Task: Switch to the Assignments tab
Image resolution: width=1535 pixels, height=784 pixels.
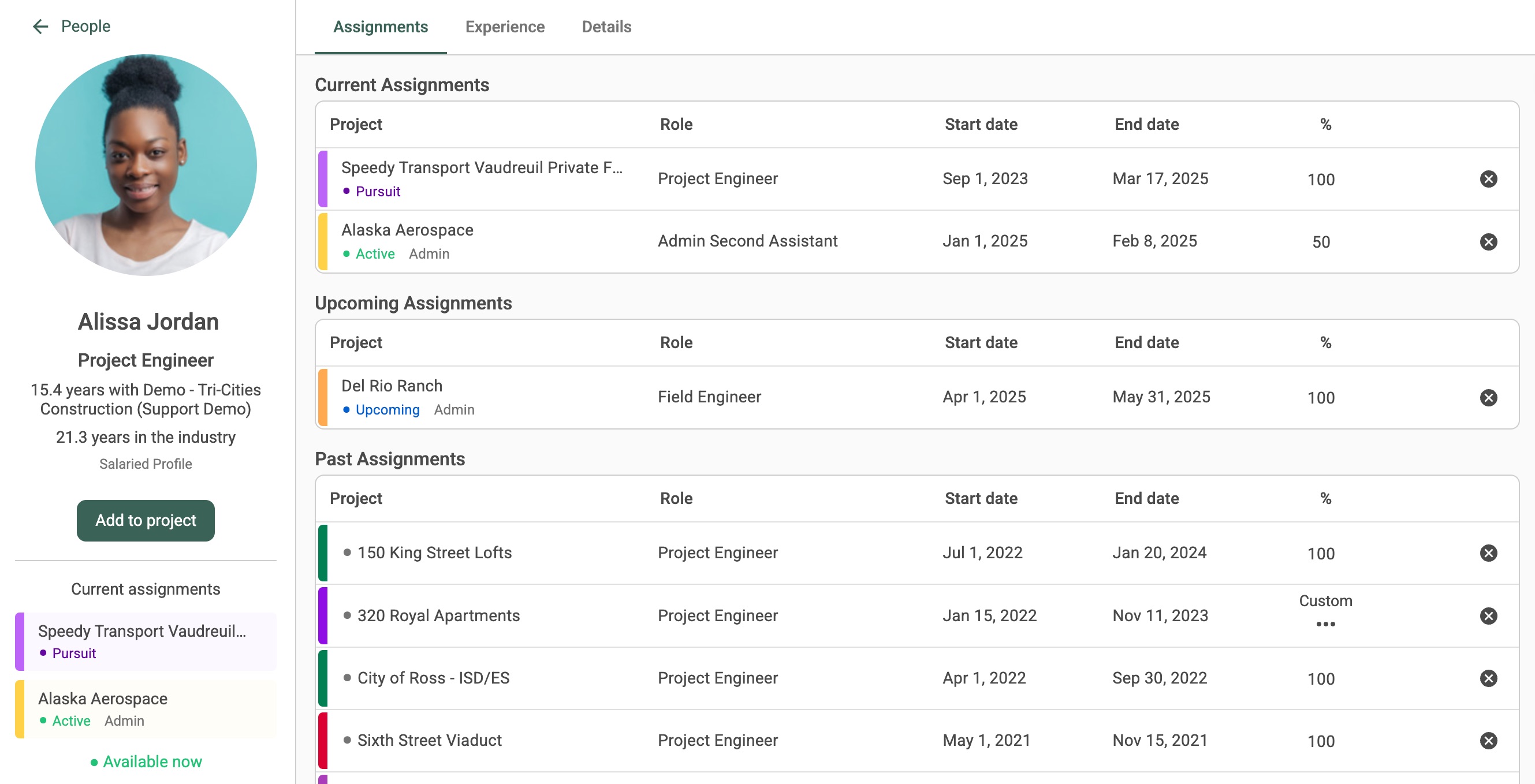Action: point(380,27)
